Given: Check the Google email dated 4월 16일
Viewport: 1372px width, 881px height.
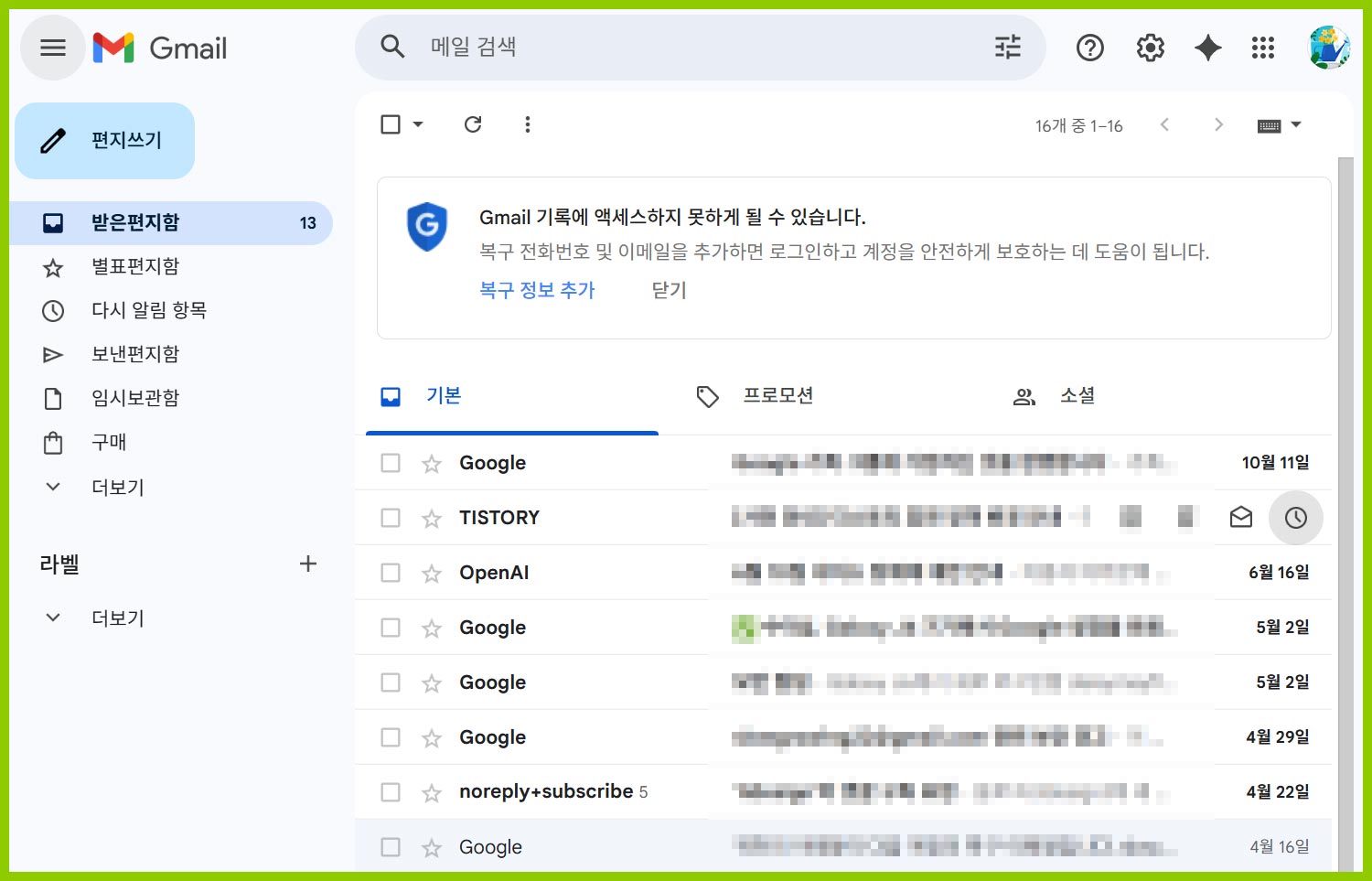Looking at the screenshot, I should tap(391, 847).
